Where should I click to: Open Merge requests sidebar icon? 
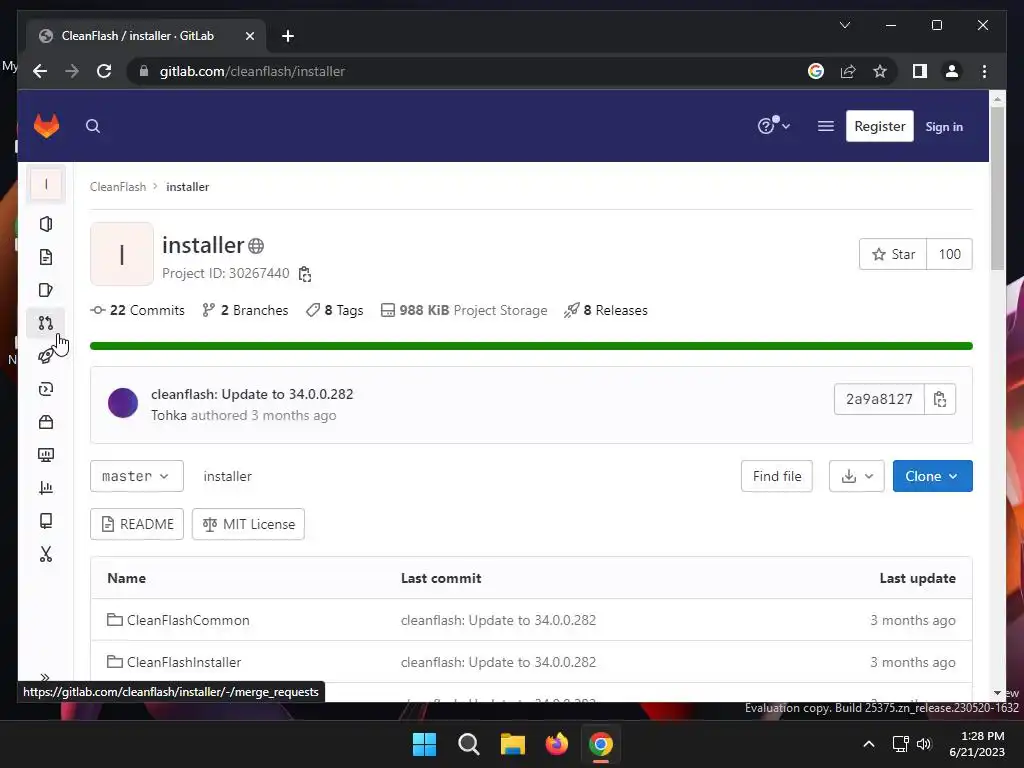[46, 323]
